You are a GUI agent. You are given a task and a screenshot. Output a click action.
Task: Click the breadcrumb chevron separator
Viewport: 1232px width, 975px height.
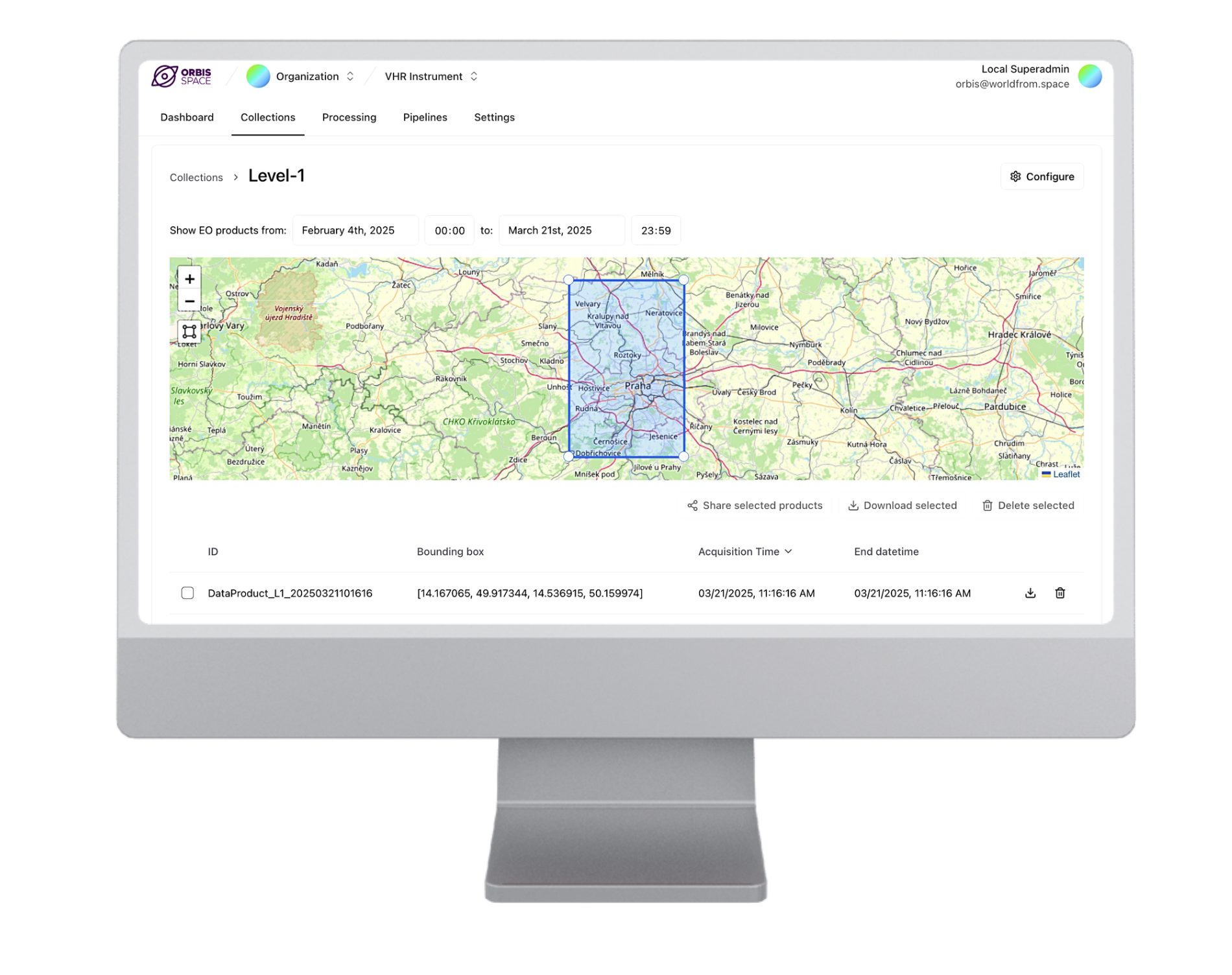[236, 177]
